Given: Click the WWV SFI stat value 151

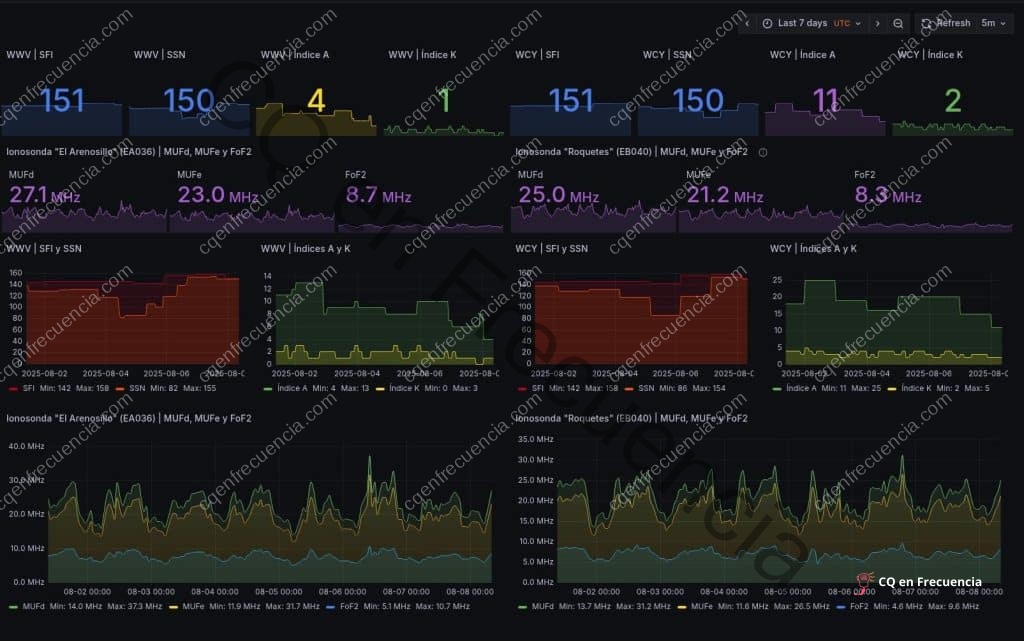Looking at the screenshot, I should pos(61,101).
